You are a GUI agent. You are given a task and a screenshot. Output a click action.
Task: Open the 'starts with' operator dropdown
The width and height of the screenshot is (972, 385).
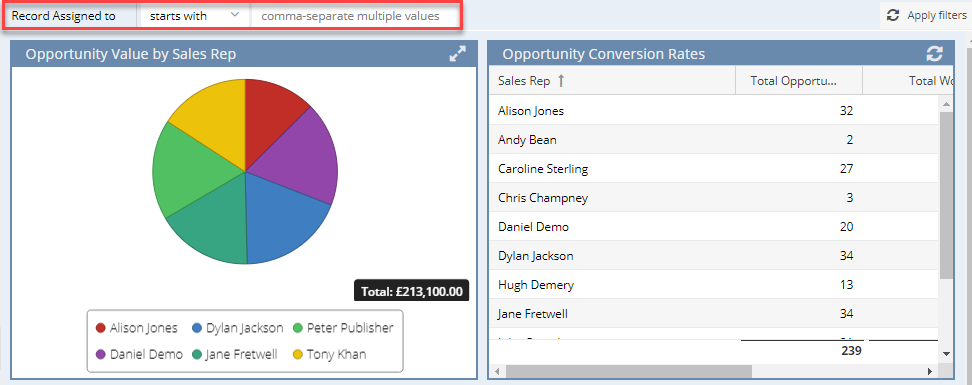point(194,16)
